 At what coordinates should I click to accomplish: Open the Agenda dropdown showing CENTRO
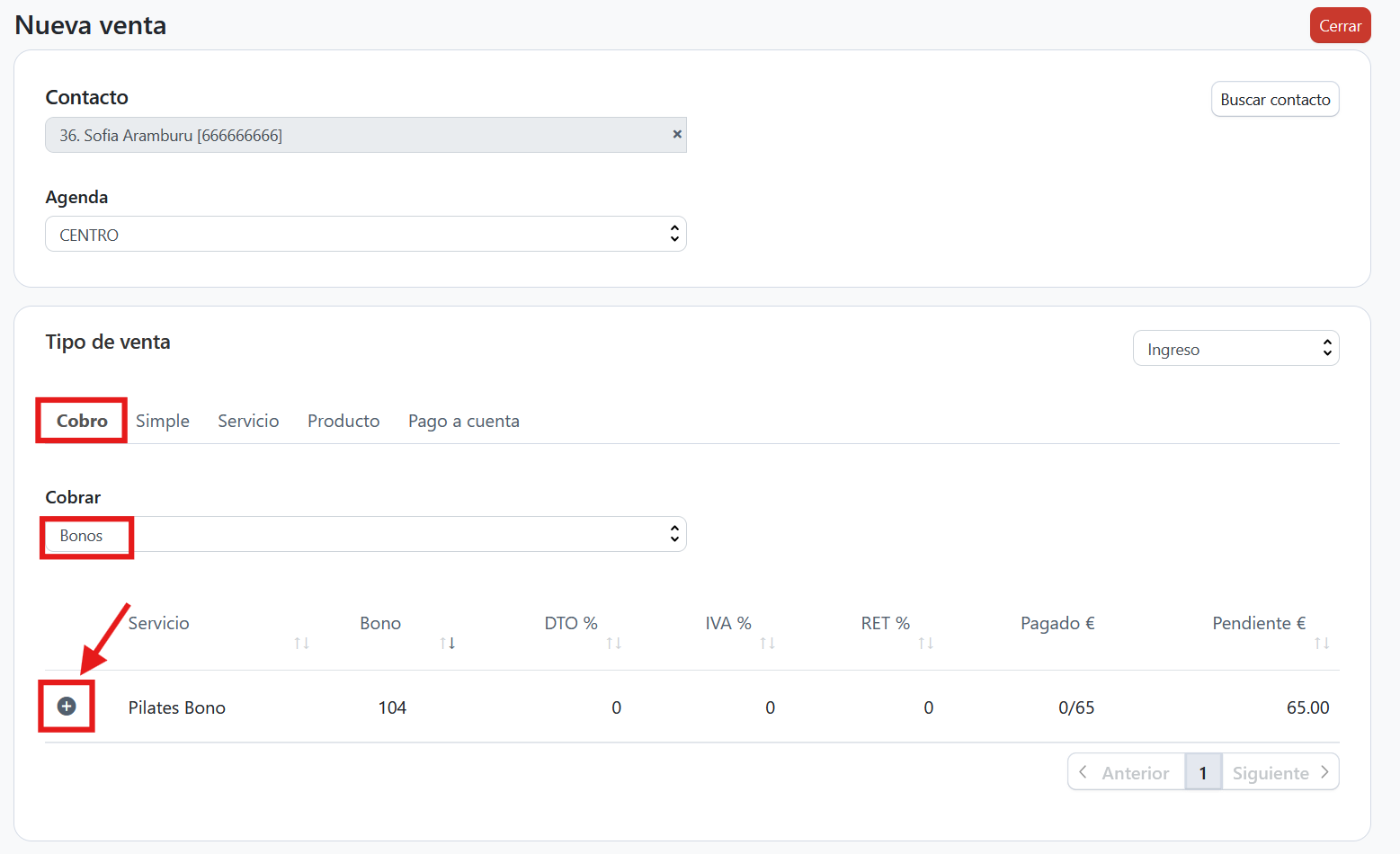[x=365, y=235]
